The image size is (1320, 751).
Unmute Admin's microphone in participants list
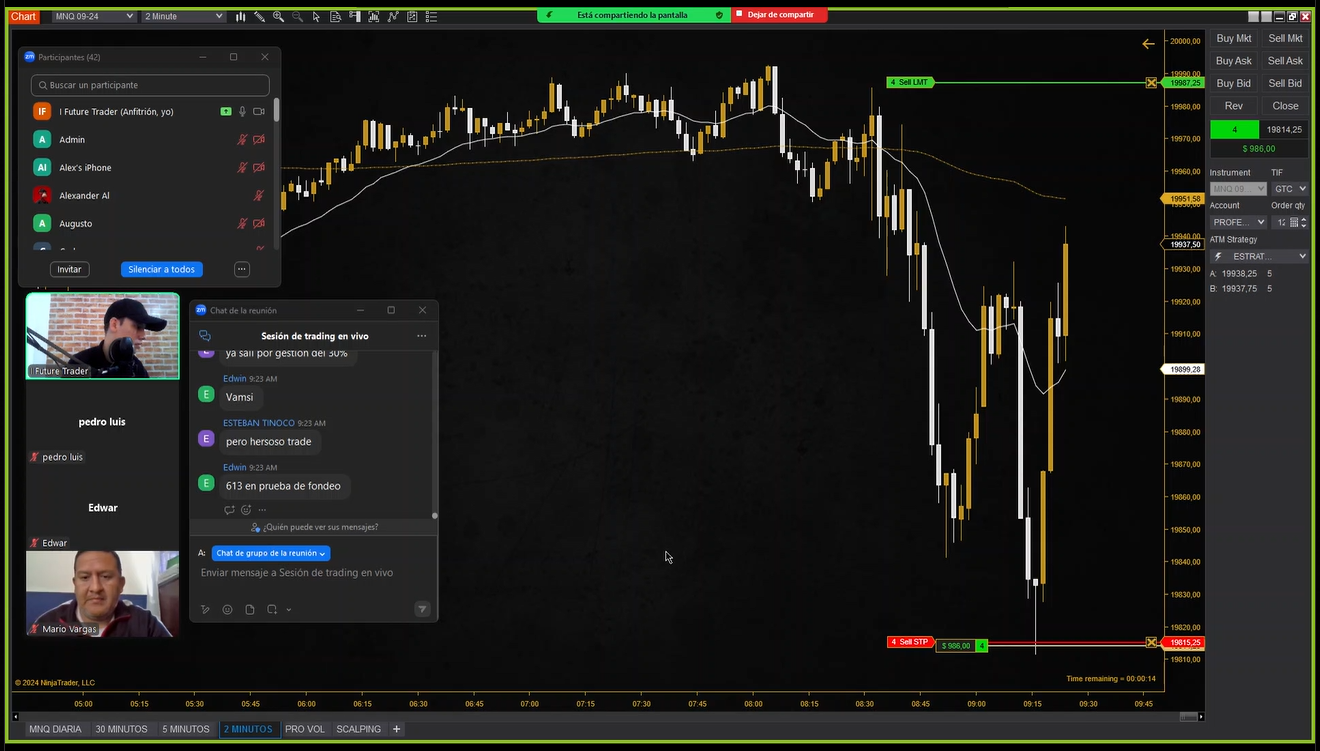tap(241, 139)
